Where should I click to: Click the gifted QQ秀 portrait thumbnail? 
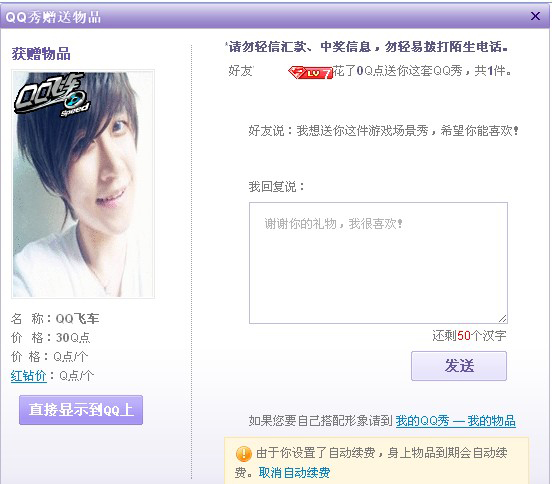click(x=83, y=184)
